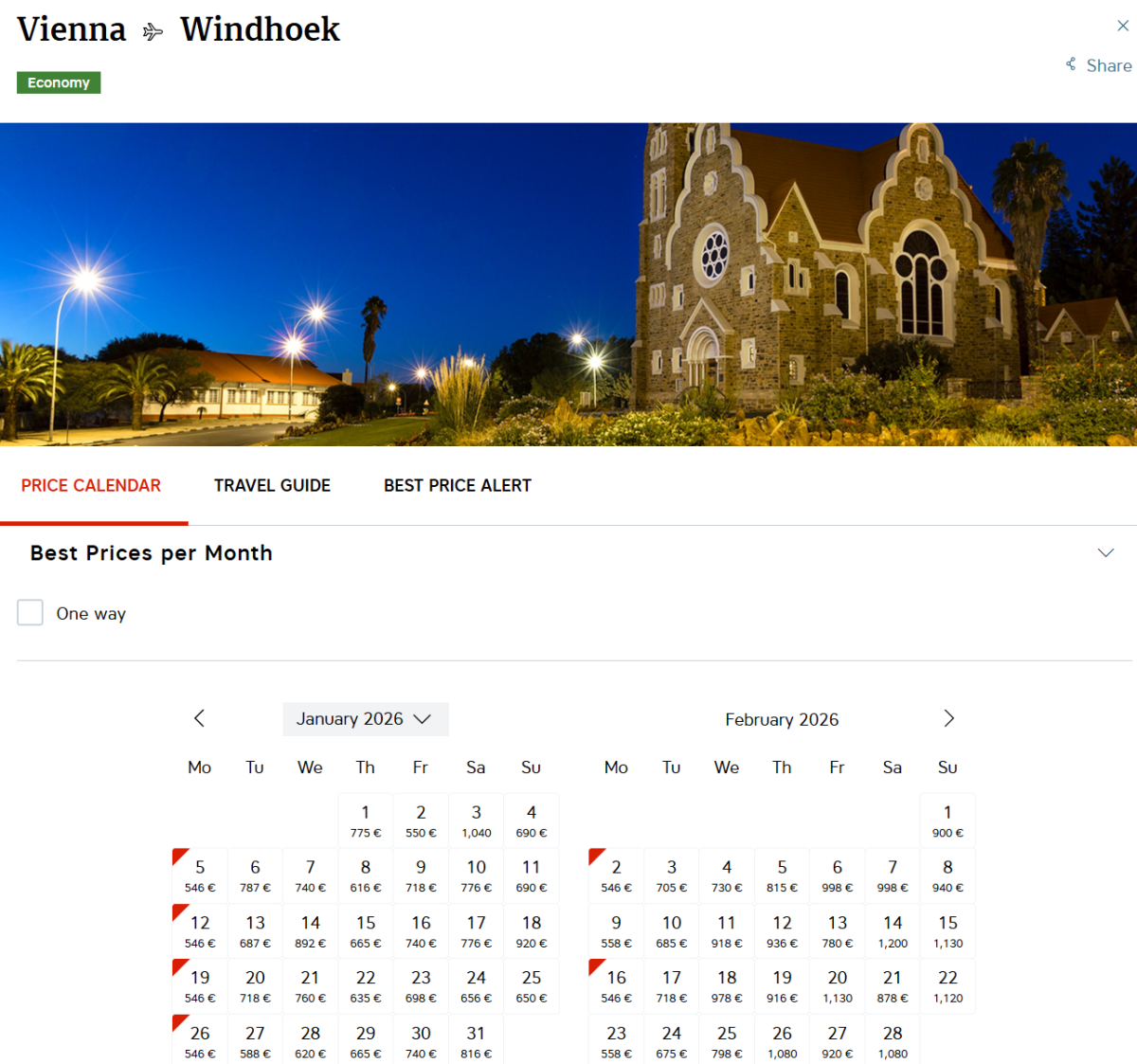The height and width of the screenshot is (1064, 1137).
Task: Click the Economy class badge
Action: click(x=59, y=82)
